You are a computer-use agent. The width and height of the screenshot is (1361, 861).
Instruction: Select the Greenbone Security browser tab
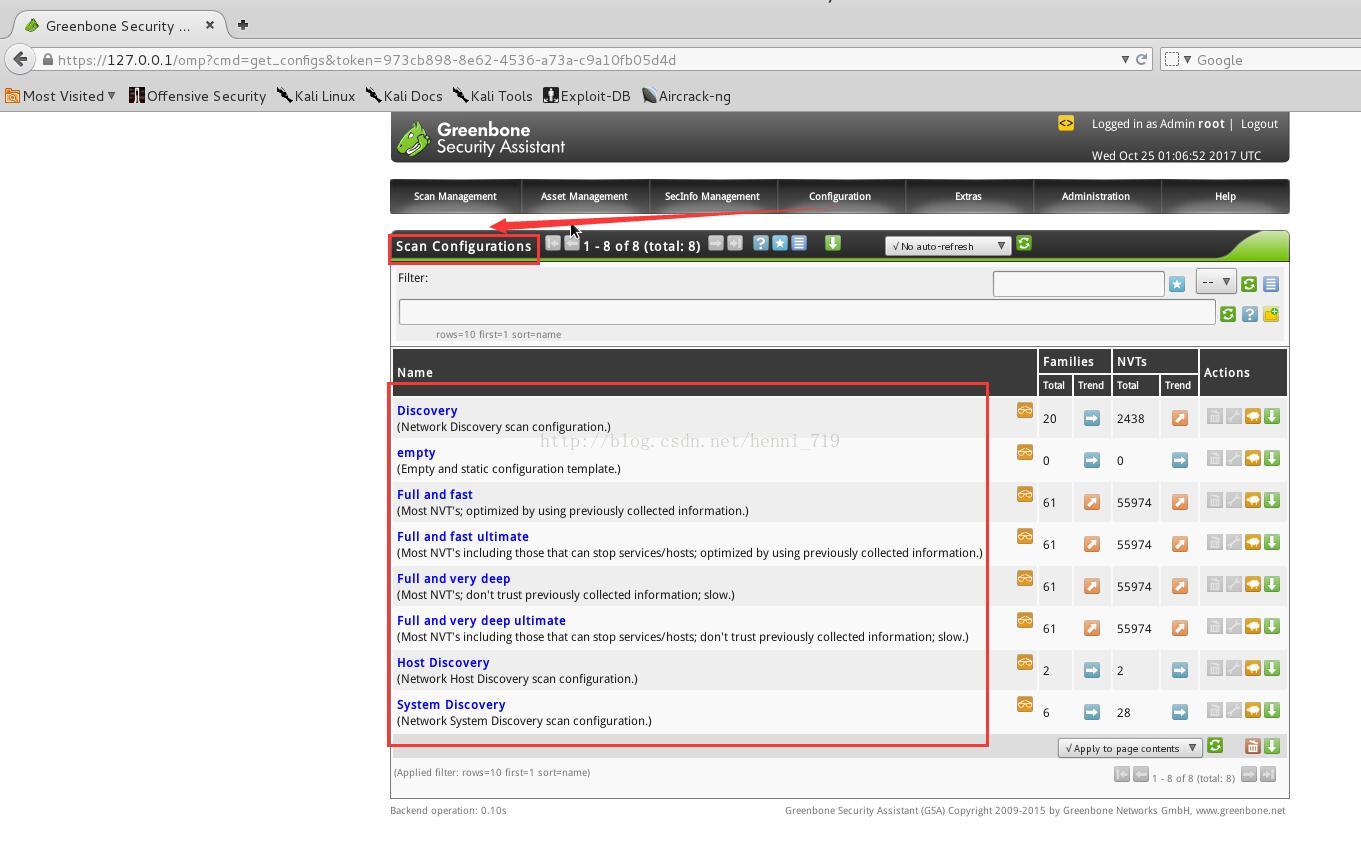(120, 25)
